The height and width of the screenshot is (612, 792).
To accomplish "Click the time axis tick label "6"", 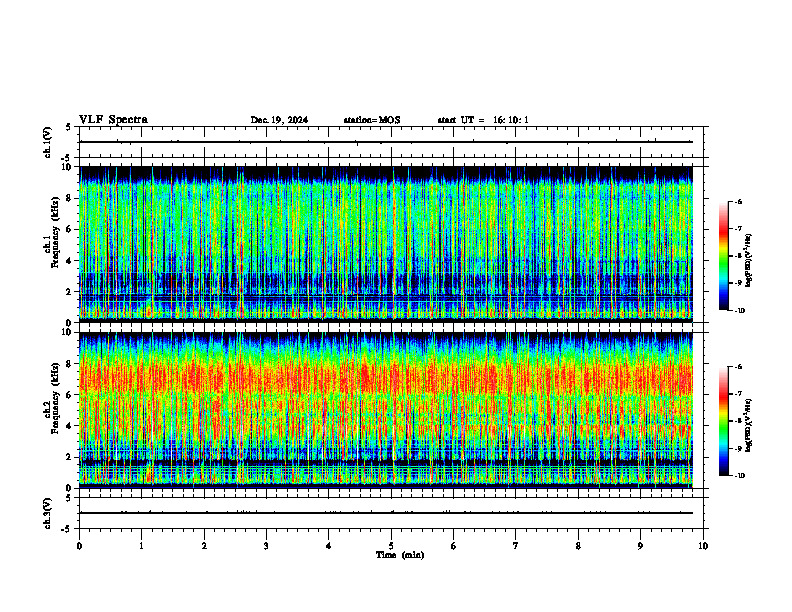I will pyautogui.click(x=454, y=546).
